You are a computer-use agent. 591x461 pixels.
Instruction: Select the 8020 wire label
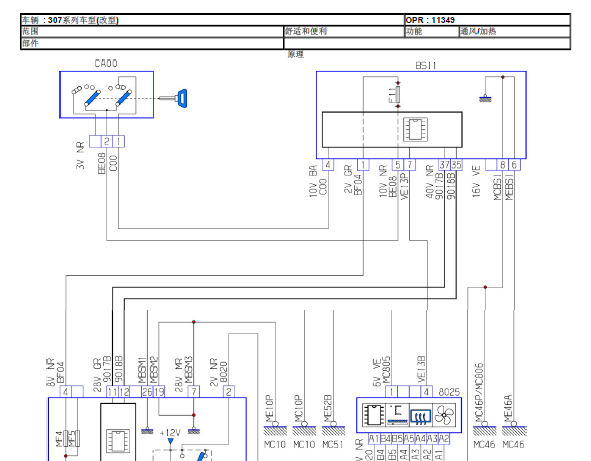pos(224,373)
